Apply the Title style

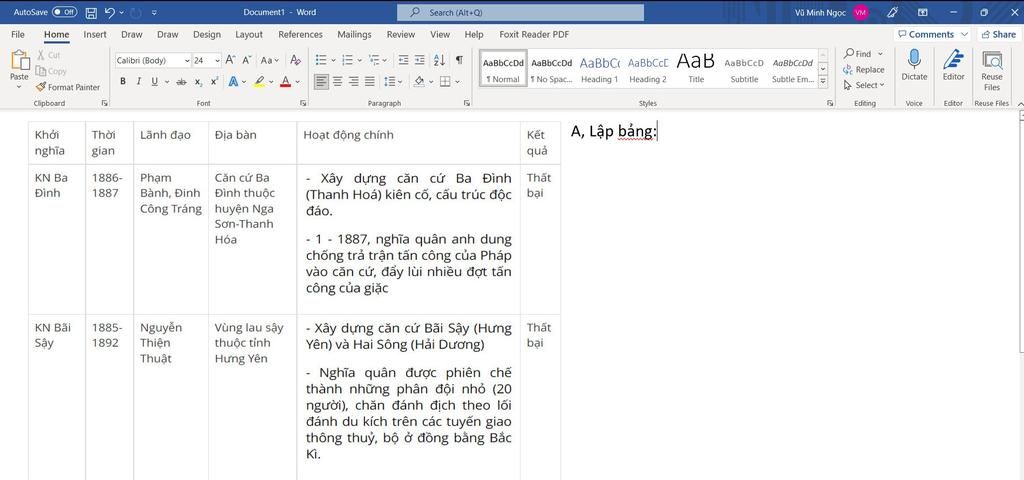696,69
